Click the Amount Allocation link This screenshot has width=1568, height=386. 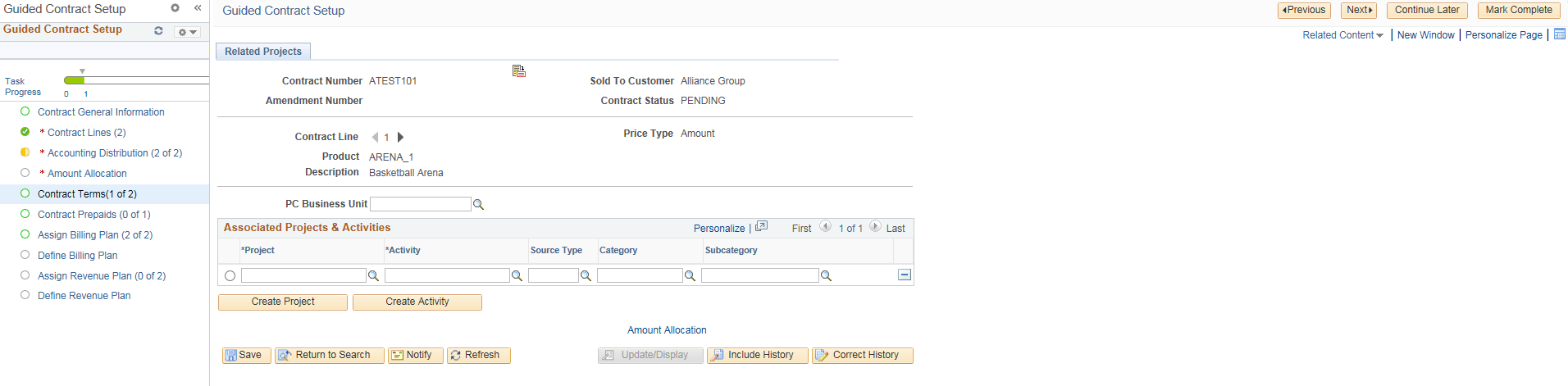[667, 330]
